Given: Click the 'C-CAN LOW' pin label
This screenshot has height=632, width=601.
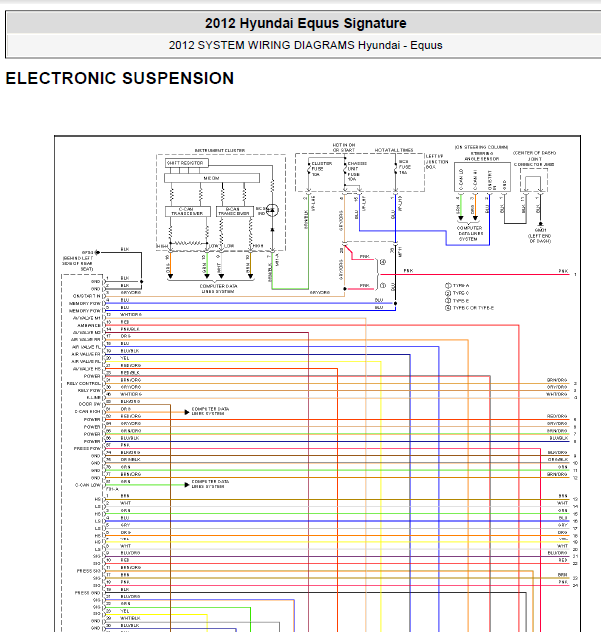Looking at the screenshot, I should pyautogui.click(x=87, y=485).
